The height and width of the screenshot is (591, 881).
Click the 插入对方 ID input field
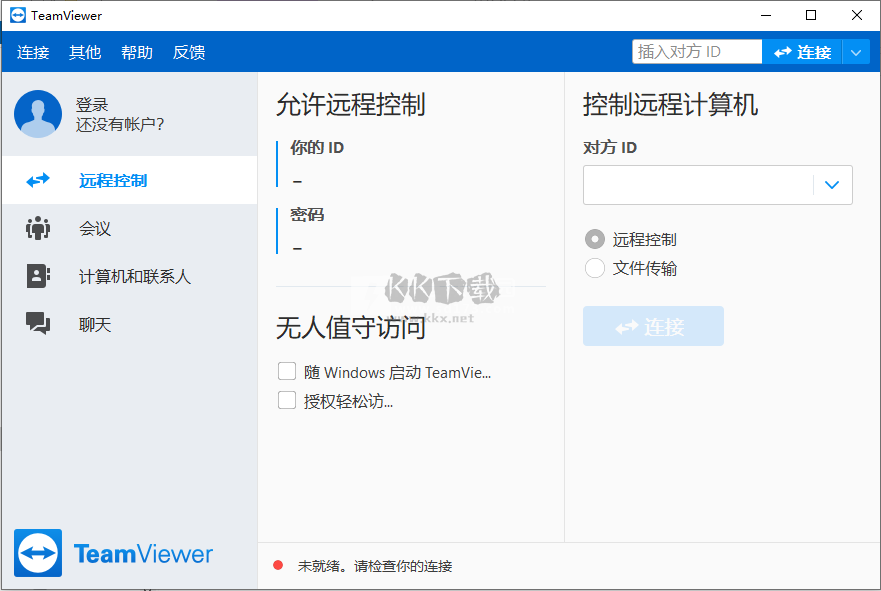696,52
